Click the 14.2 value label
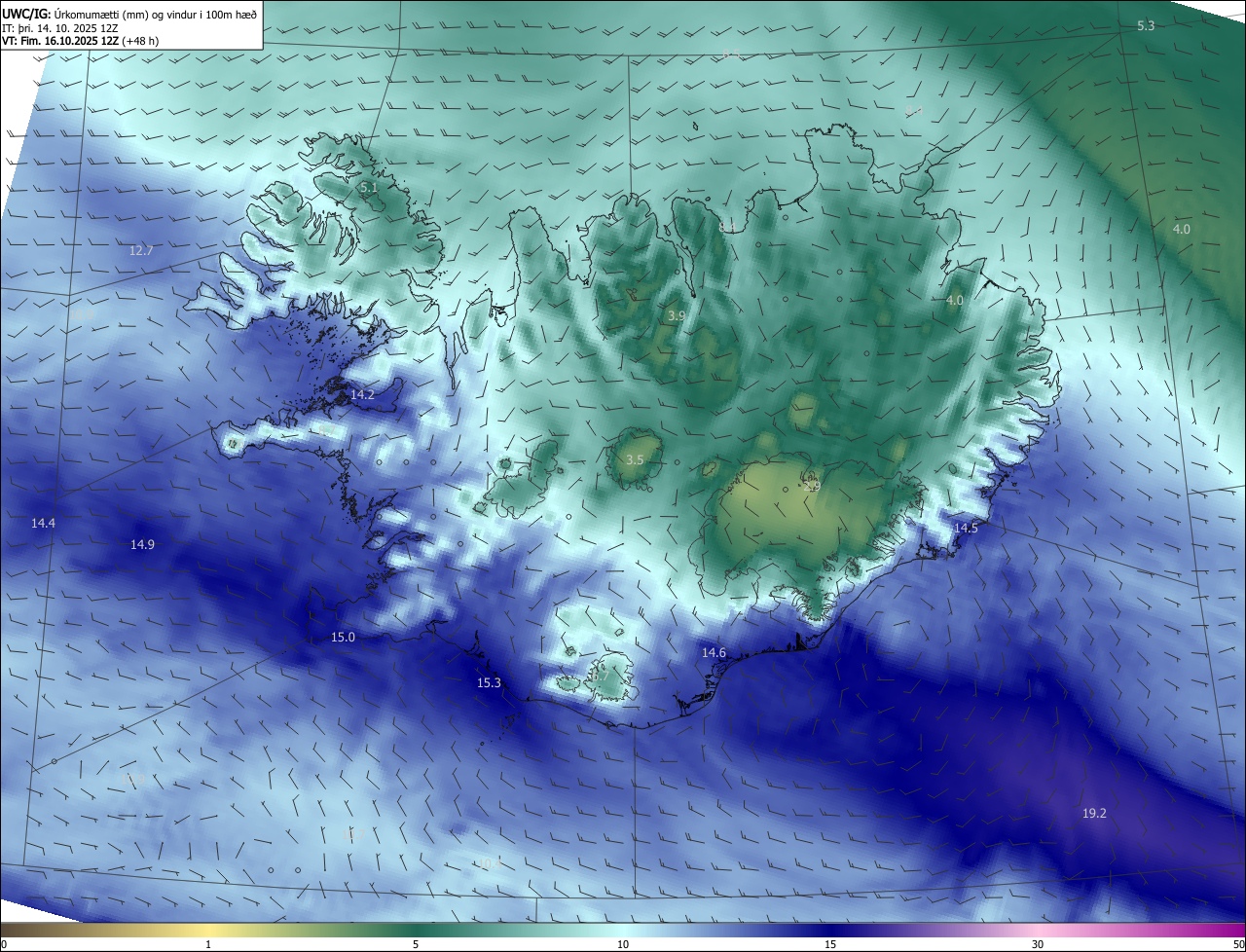The height and width of the screenshot is (952, 1246). point(362,394)
